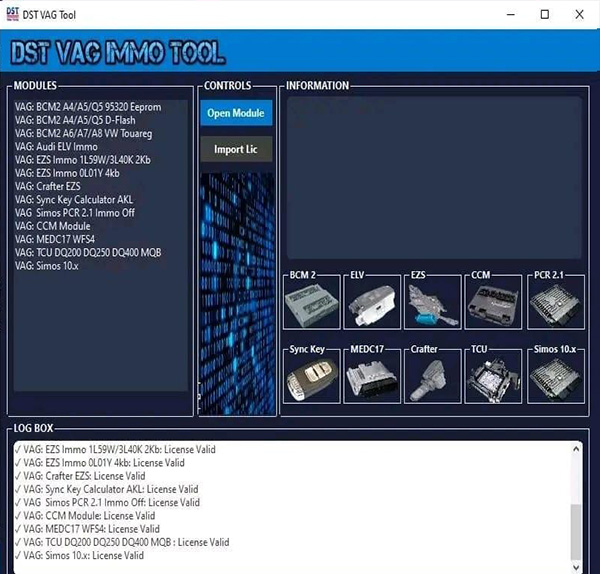Image resolution: width=600 pixels, height=574 pixels.
Task: Select VAG: BCM2 A4/A5/Q5 95320 Eeprom
Action: pyautogui.click(x=88, y=107)
